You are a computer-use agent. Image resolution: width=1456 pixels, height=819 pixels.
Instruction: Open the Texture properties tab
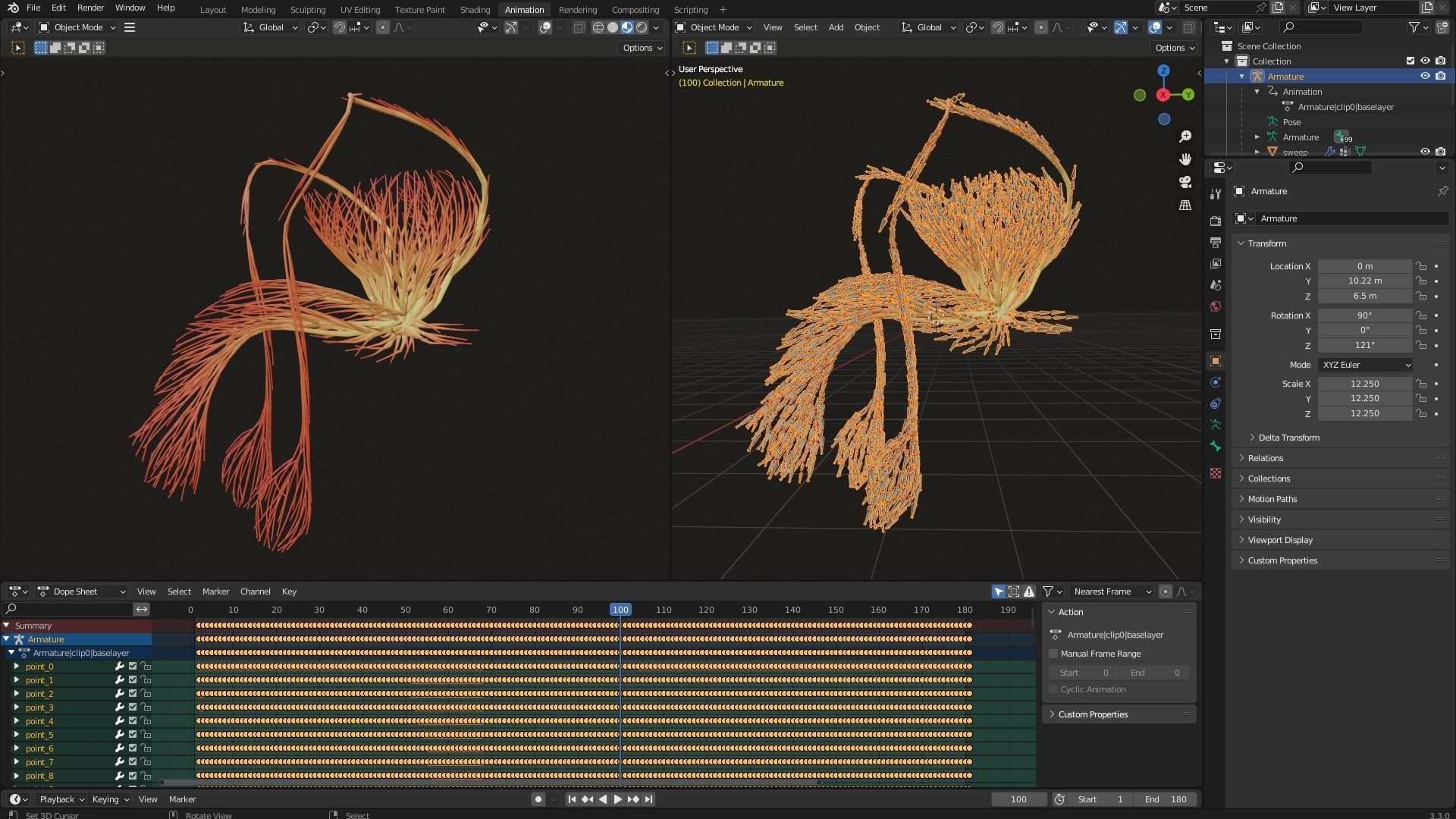1216,473
